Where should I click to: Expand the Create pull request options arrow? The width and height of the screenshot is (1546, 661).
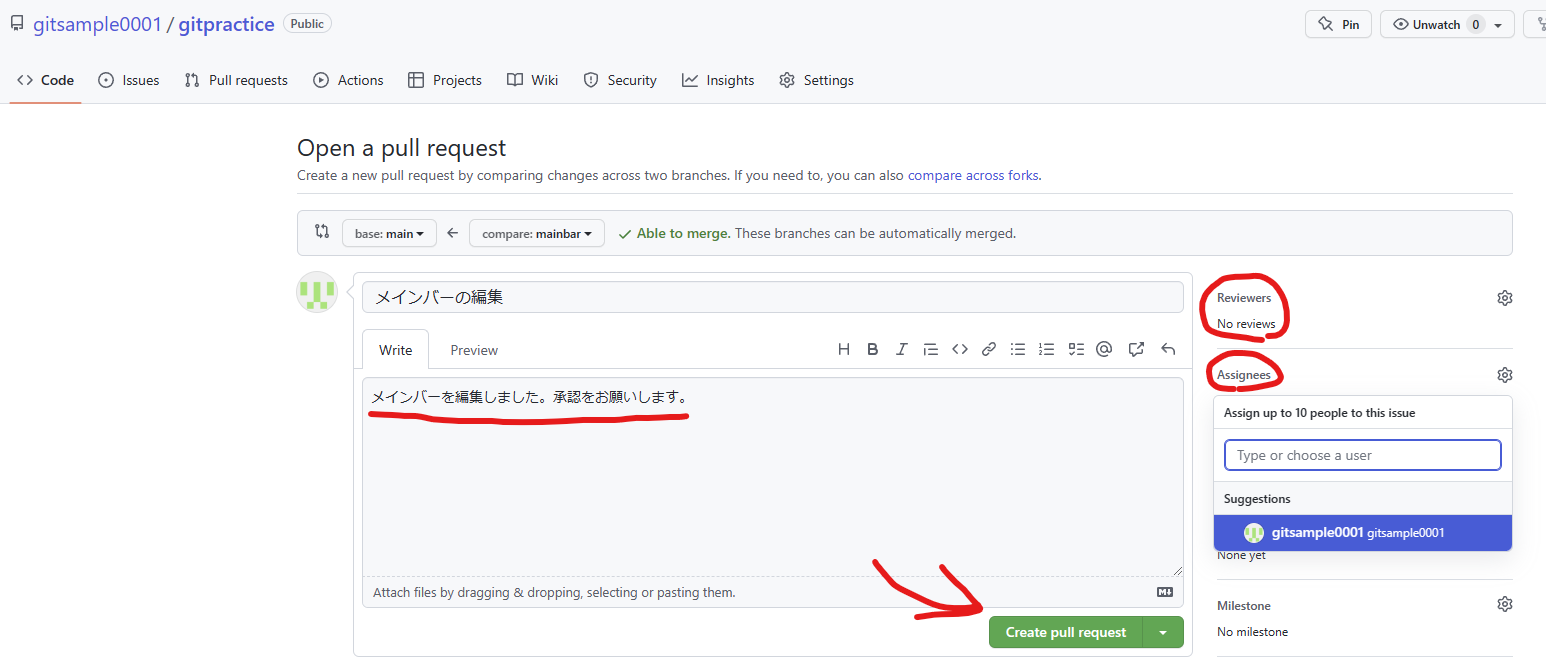pyautogui.click(x=1163, y=632)
